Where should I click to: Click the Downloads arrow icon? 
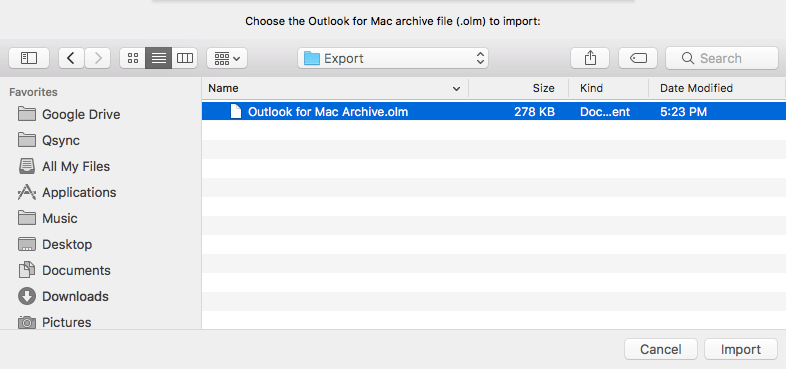(x=27, y=296)
